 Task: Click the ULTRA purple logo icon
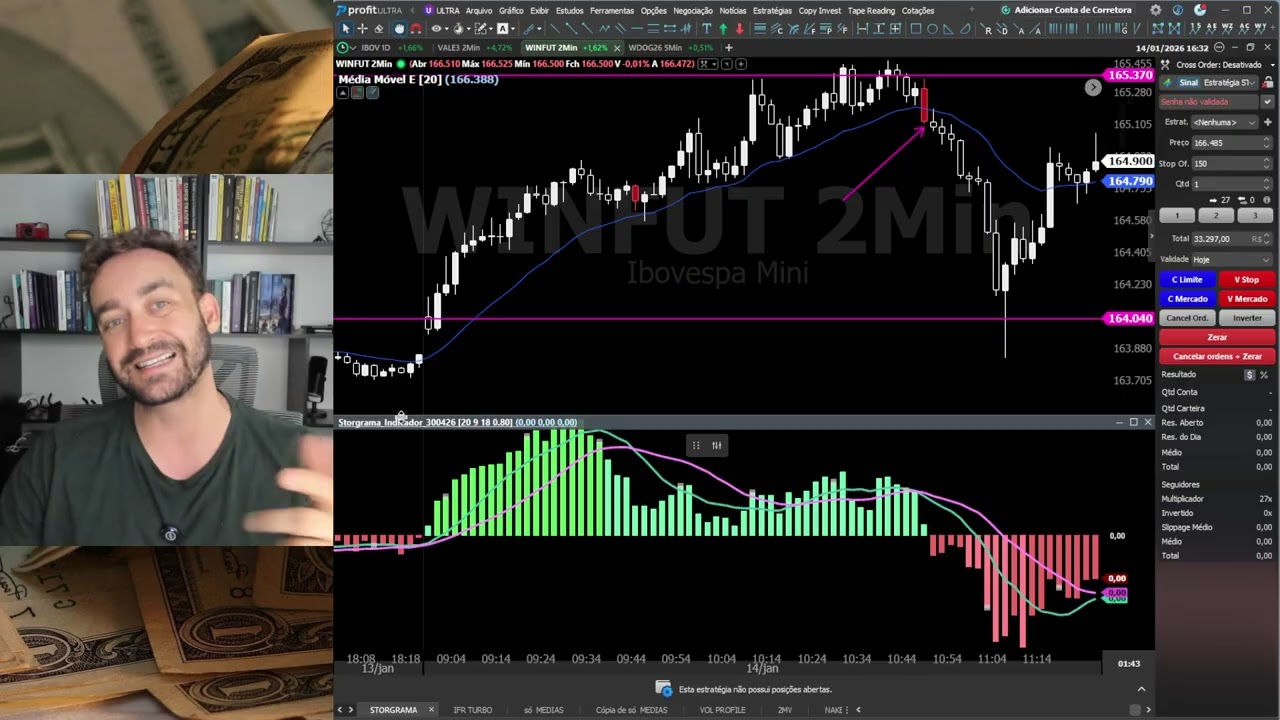[x=429, y=10]
